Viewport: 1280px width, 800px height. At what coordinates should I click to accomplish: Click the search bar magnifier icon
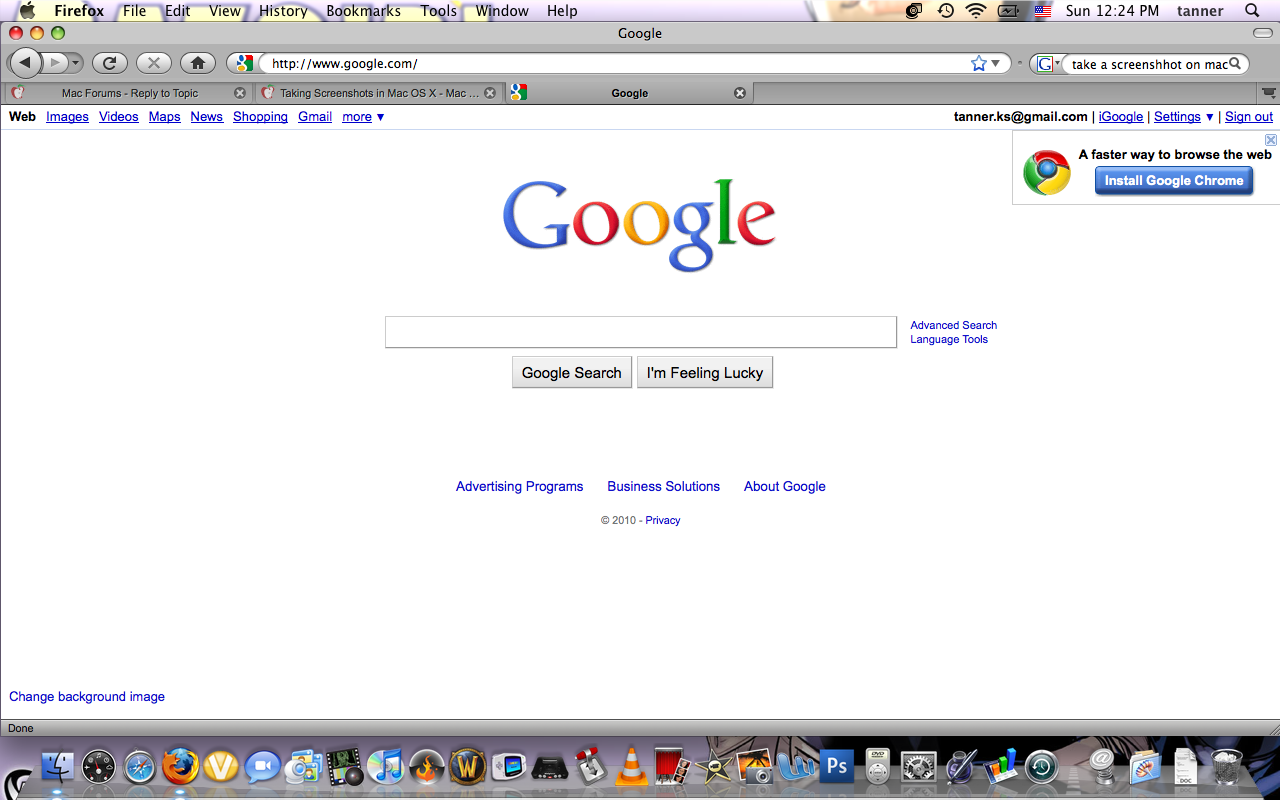1235,64
